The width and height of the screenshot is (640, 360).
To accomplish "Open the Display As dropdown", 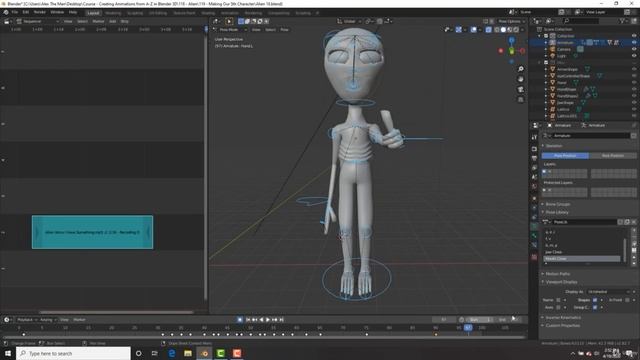I will [610, 292].
